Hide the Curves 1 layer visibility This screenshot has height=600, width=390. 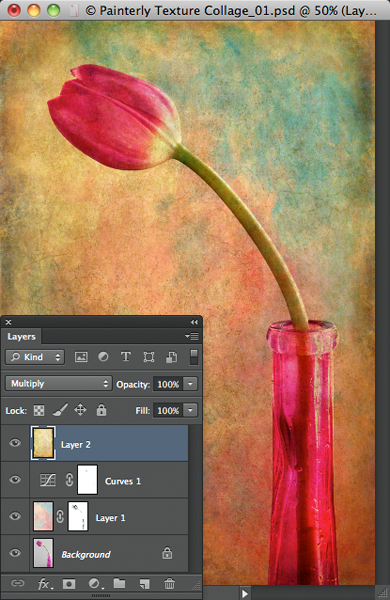click(x=15, y=479)
